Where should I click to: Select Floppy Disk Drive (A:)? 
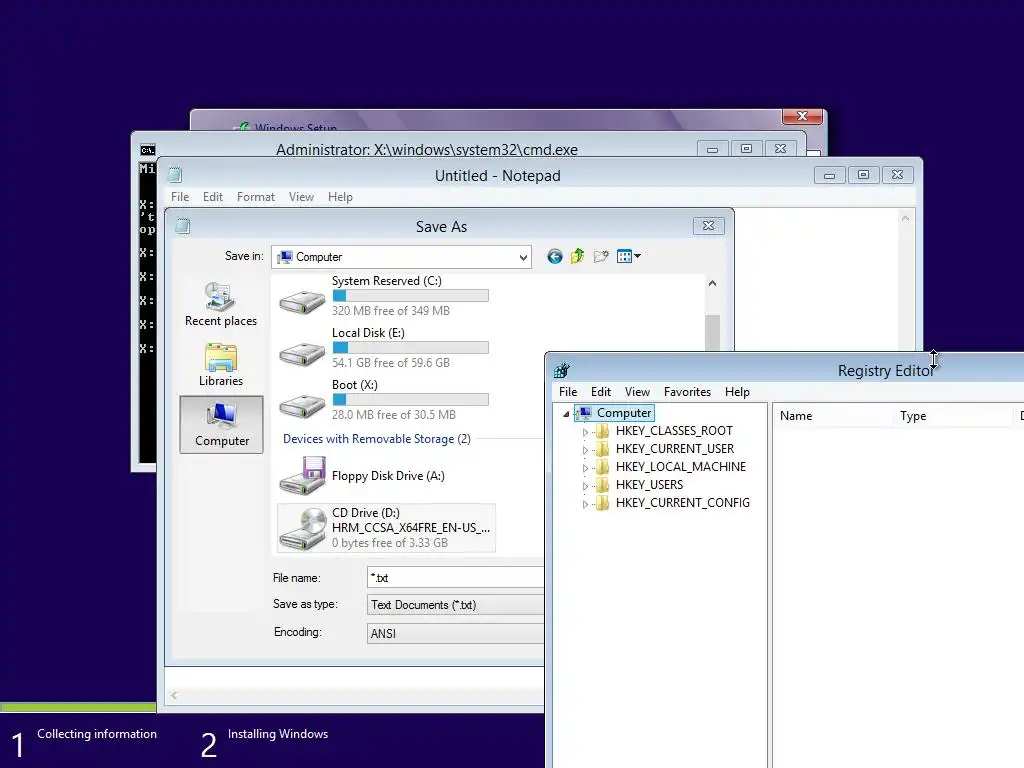coord(363,475)
